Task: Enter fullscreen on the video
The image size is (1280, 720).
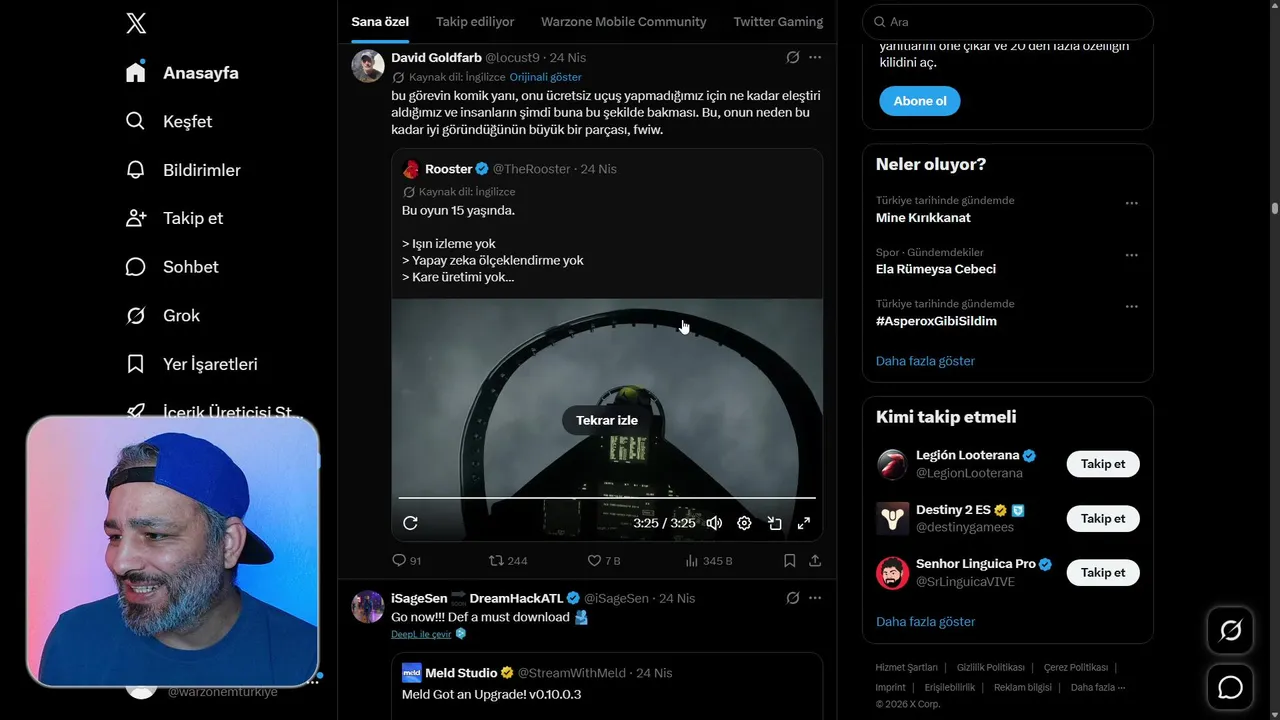Action: (804, 523)
